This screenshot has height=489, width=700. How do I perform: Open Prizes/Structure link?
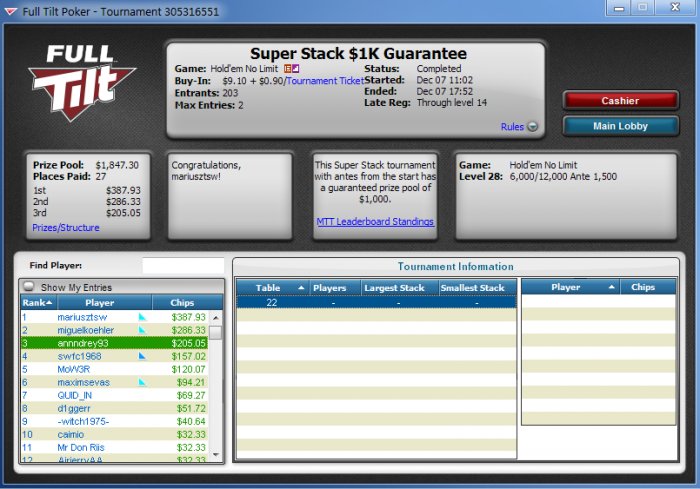click(66, 228)
